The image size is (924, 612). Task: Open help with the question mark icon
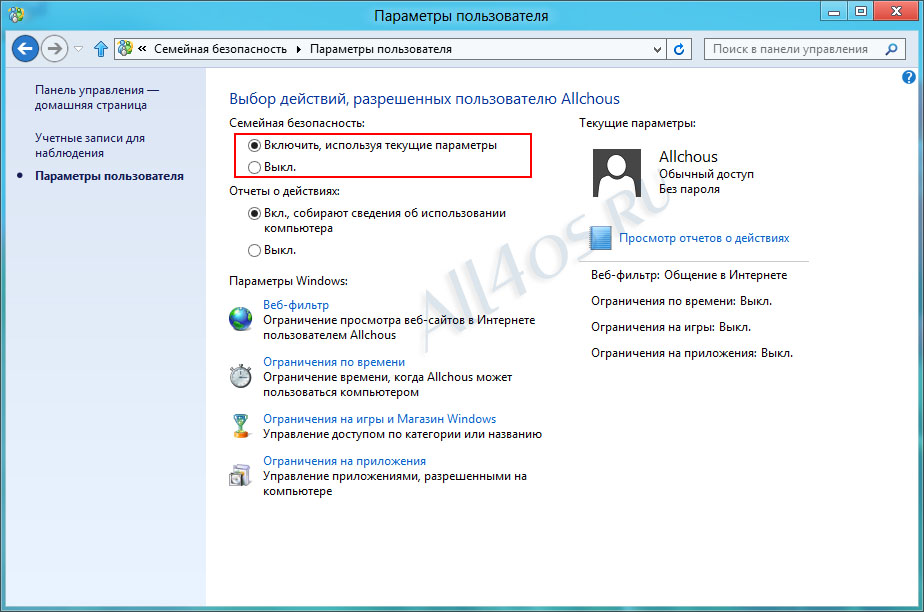click(909, 77)
